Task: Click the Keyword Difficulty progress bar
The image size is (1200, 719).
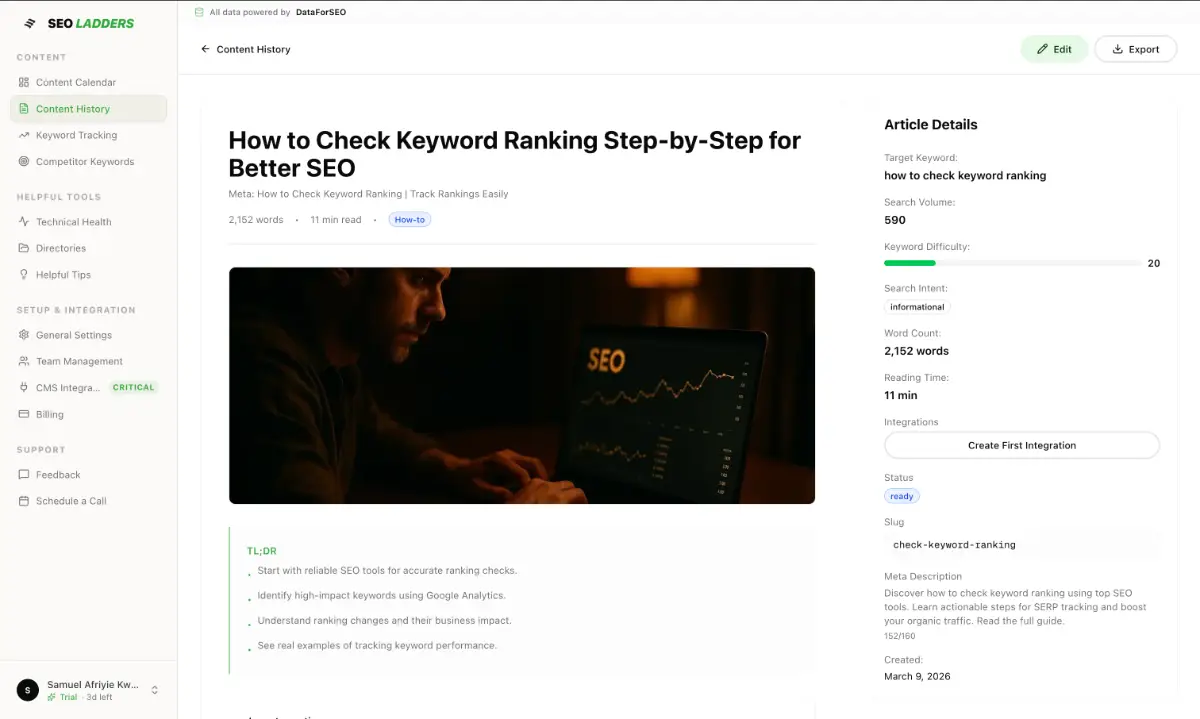Action: pyautogui.click(x=1012, y=263)
